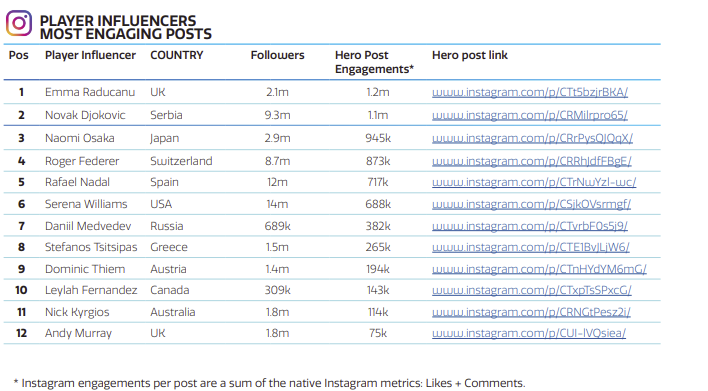Open Serena Williams' hero post link
This screenshot has width=708, height=391.
(531, 204)
